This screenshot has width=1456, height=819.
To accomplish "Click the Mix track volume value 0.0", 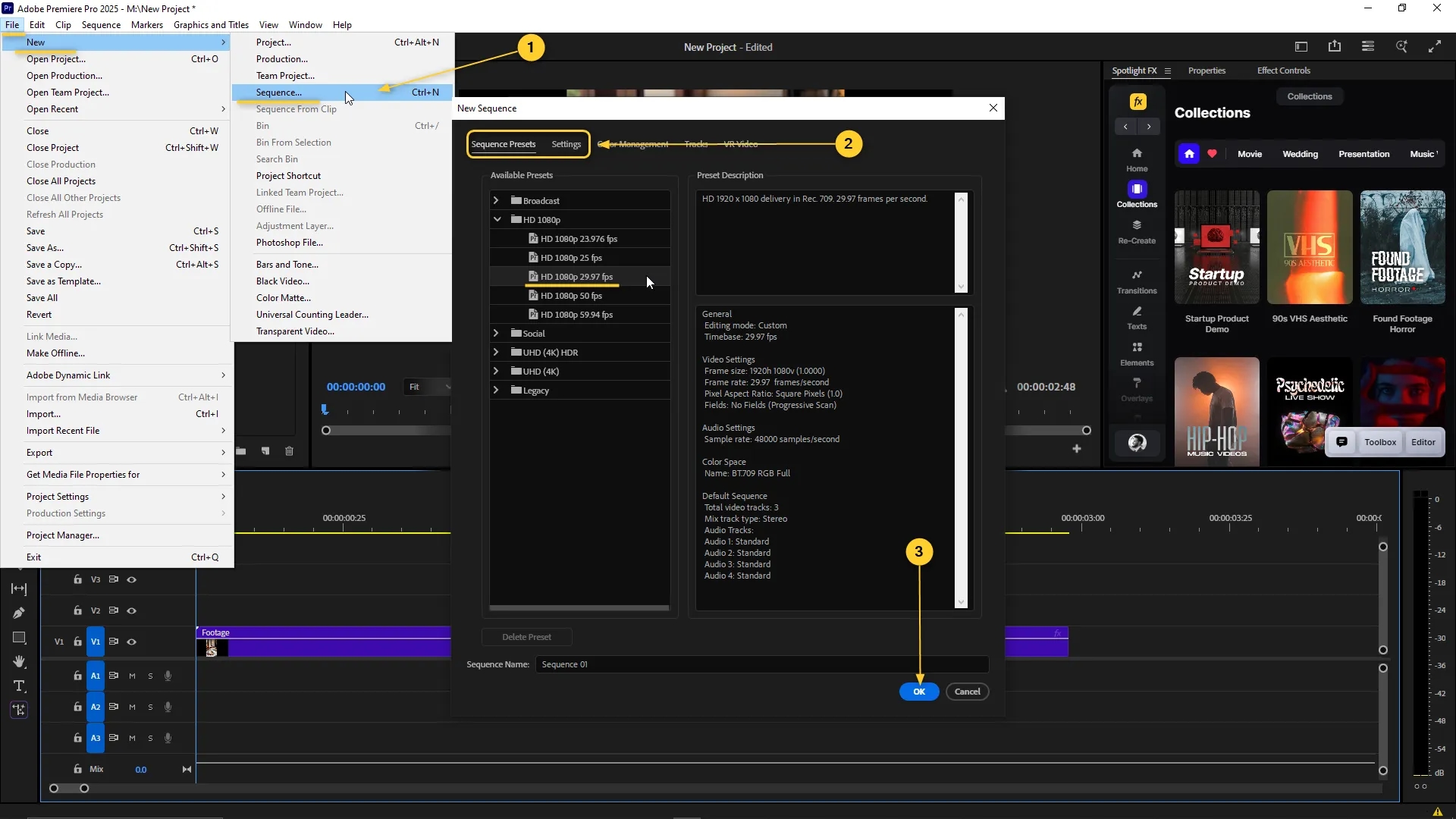I will [x=141, y=770].
